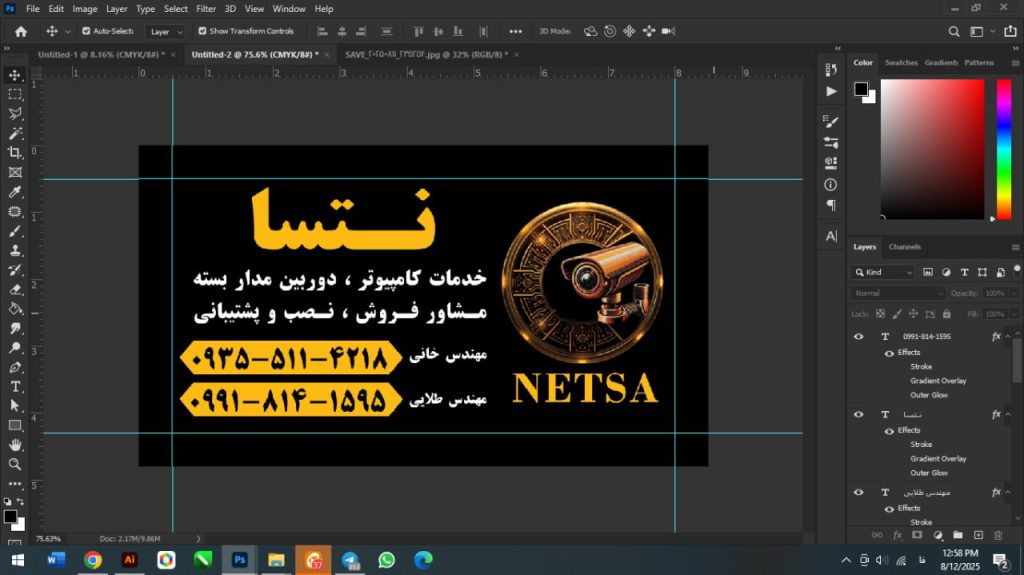Open the Share document icon

[1010, 31]
